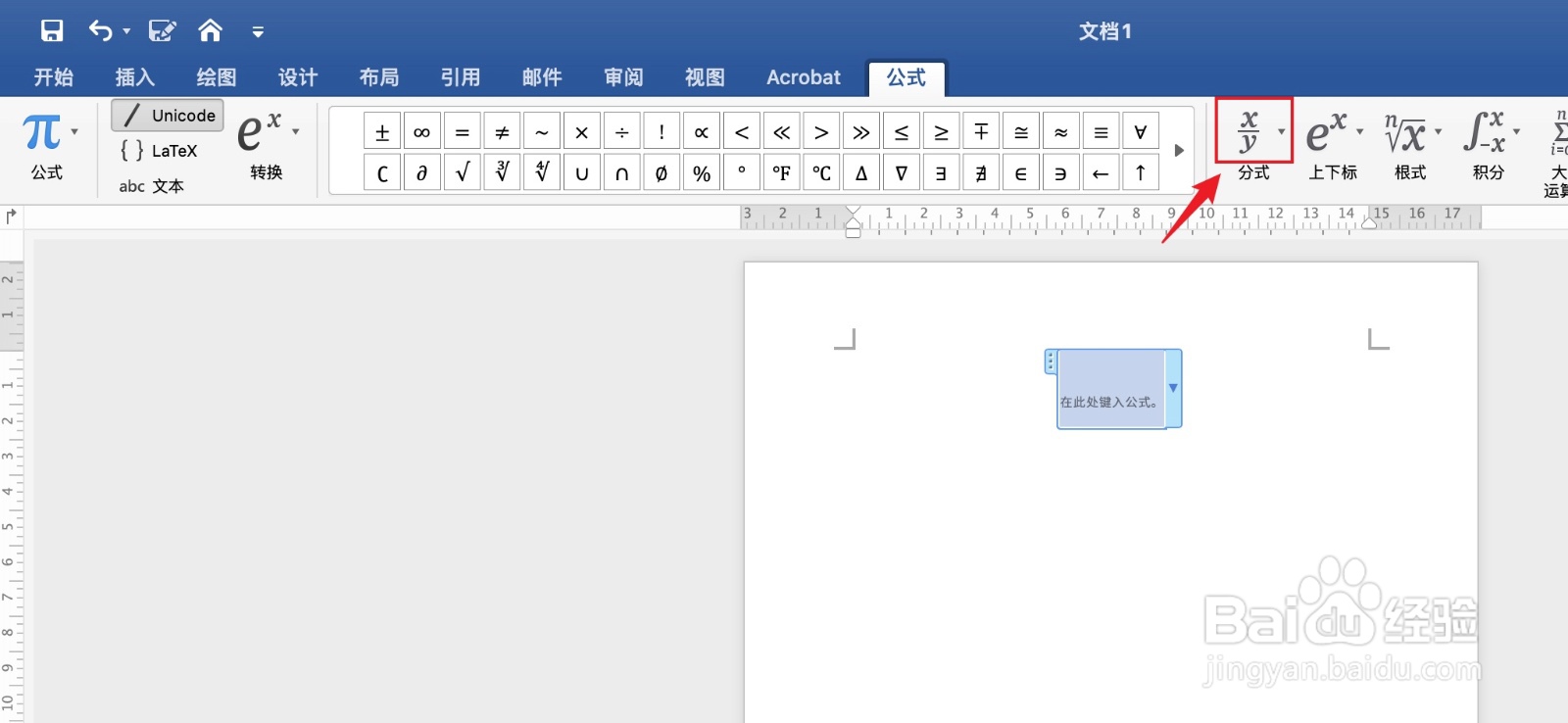Insert the approximately-equal ≈ symbol
Screen dimensions: 1568x723
point(1060,131)
